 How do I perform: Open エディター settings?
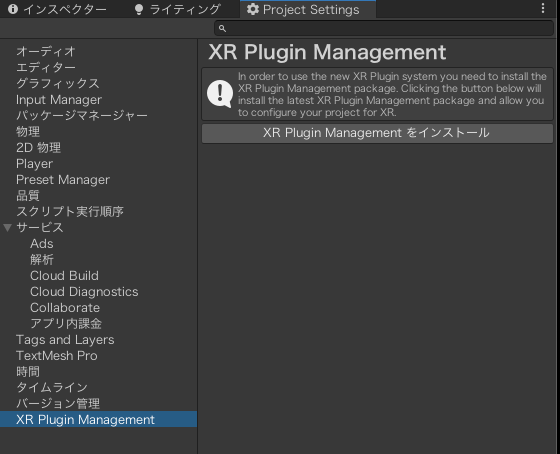tap(46, 67)
